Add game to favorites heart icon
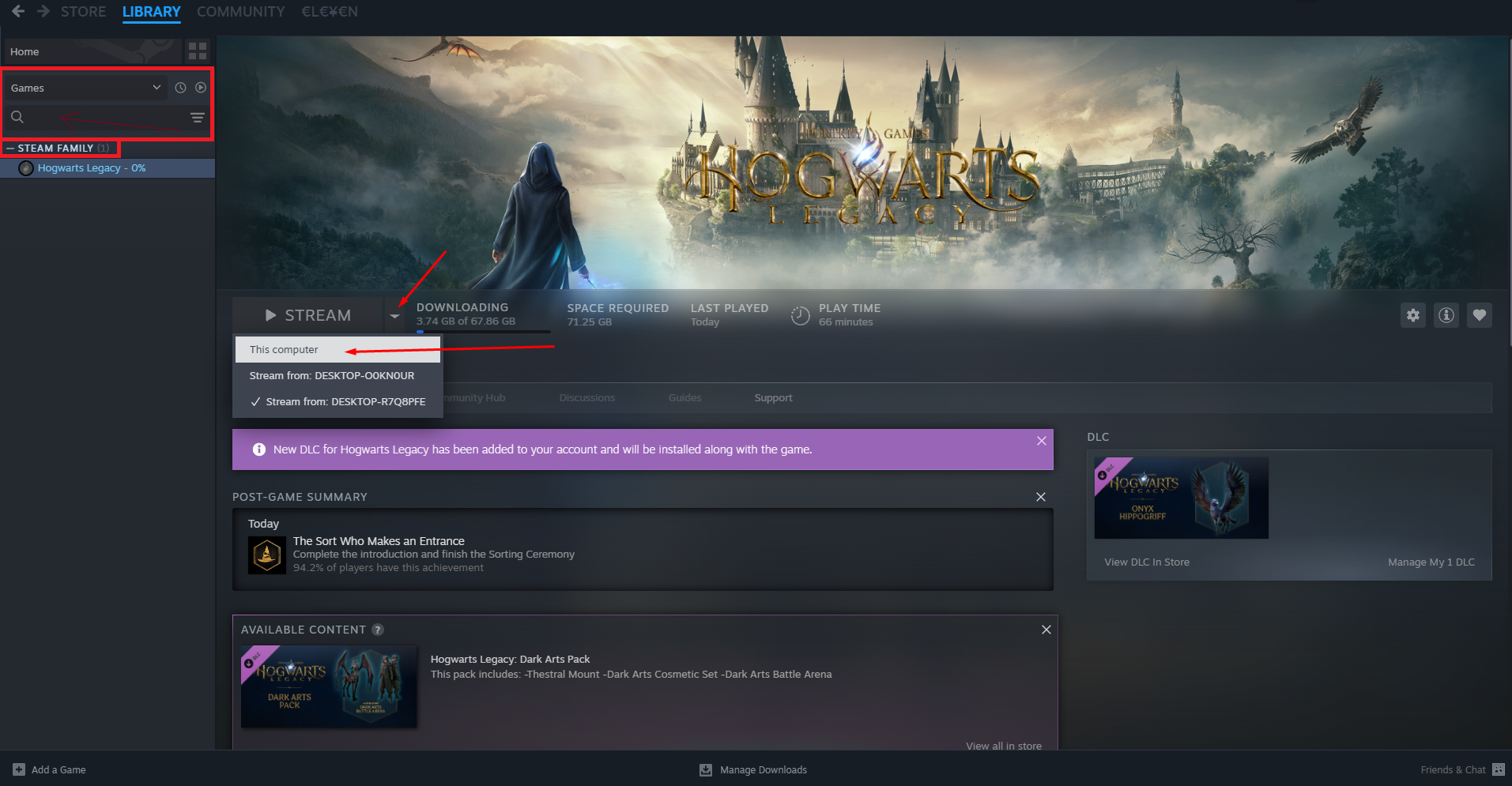This screenshot has width=1512, height=786. tap(1480, 315)
